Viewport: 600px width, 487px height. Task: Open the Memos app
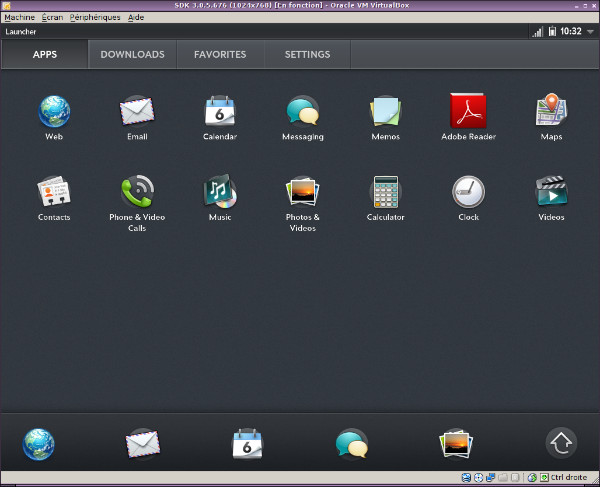tap(385, 117)
